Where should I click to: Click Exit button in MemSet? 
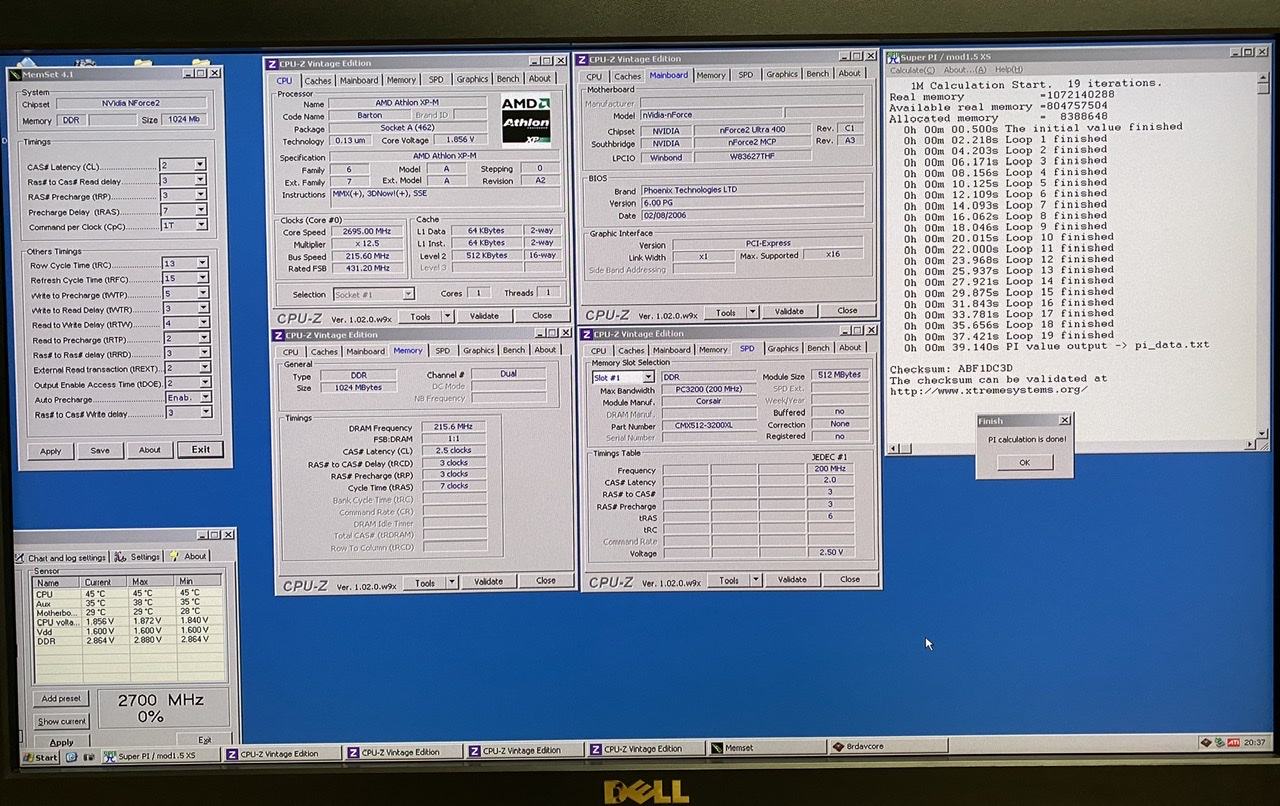tap(201, 450)
